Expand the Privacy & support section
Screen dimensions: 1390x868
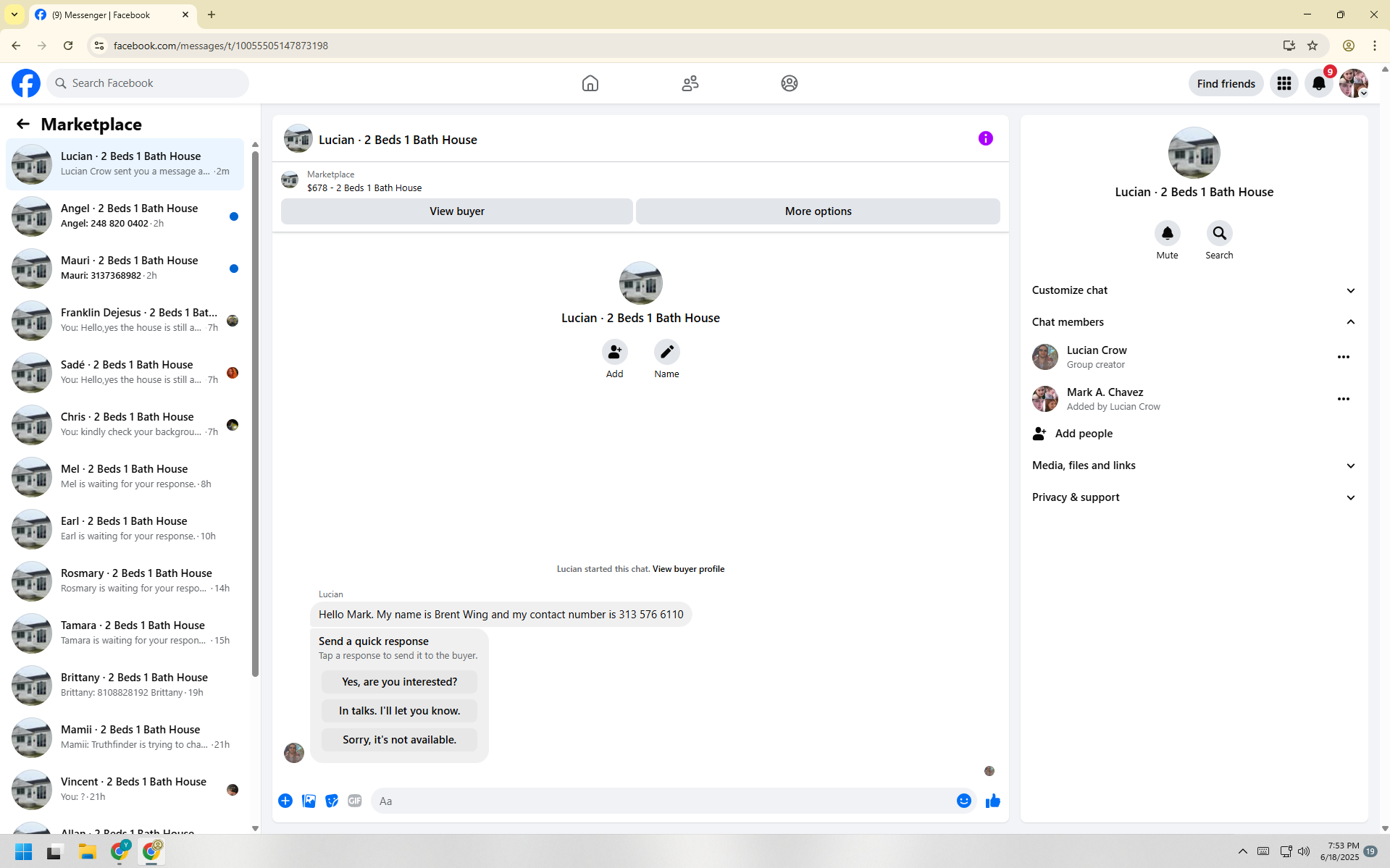(1194, 497)
